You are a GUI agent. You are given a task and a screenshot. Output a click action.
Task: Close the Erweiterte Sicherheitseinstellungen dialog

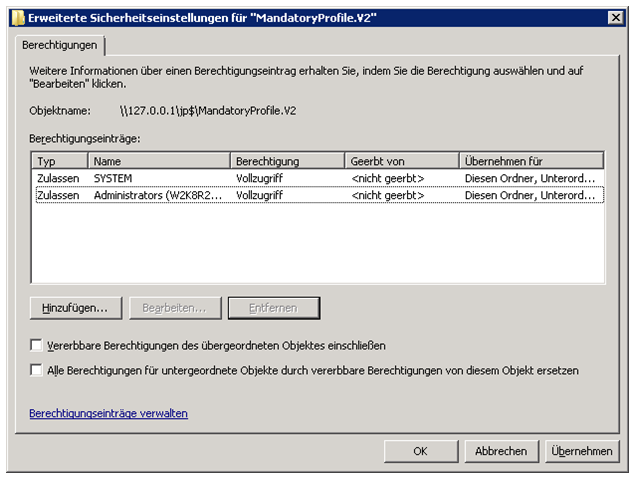tap(615, 17)
